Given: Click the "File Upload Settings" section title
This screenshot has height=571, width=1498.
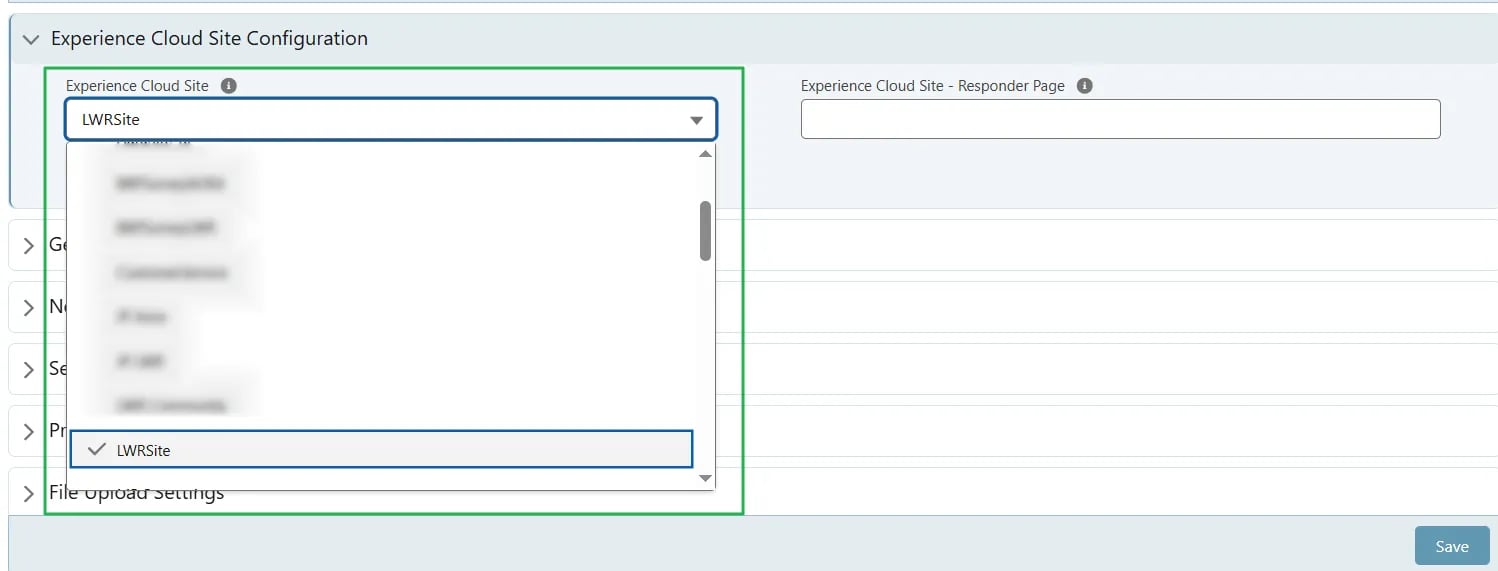Looking at the screenshot, I should (x=137, y=493).
